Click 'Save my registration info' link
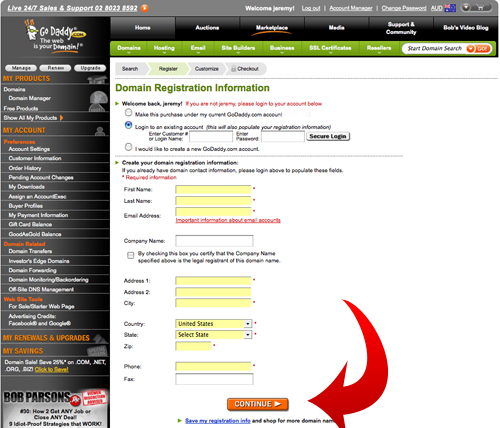The image size is (500, 428). point(218,421)
